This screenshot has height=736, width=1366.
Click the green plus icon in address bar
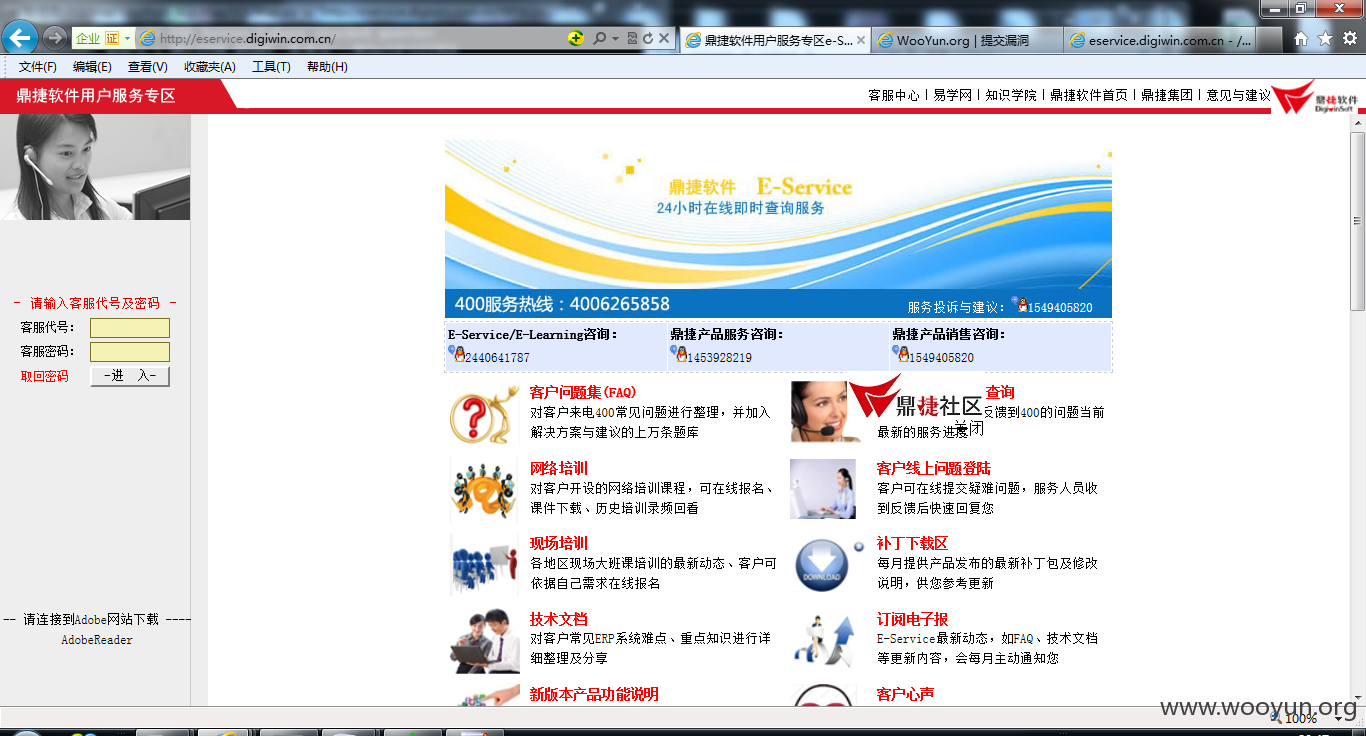[576, 38]
